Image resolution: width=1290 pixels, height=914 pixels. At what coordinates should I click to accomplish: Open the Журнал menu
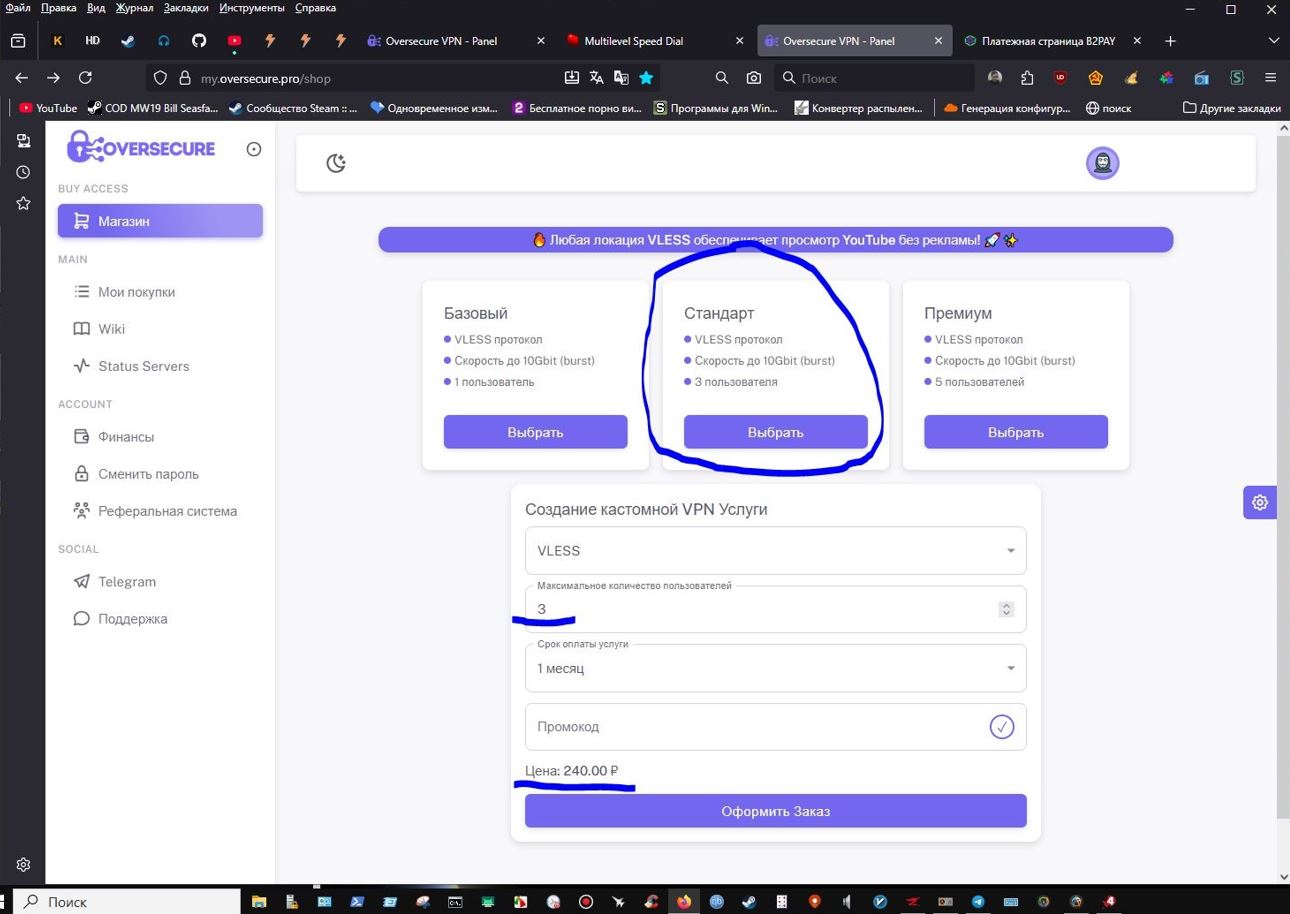(134, 8)
